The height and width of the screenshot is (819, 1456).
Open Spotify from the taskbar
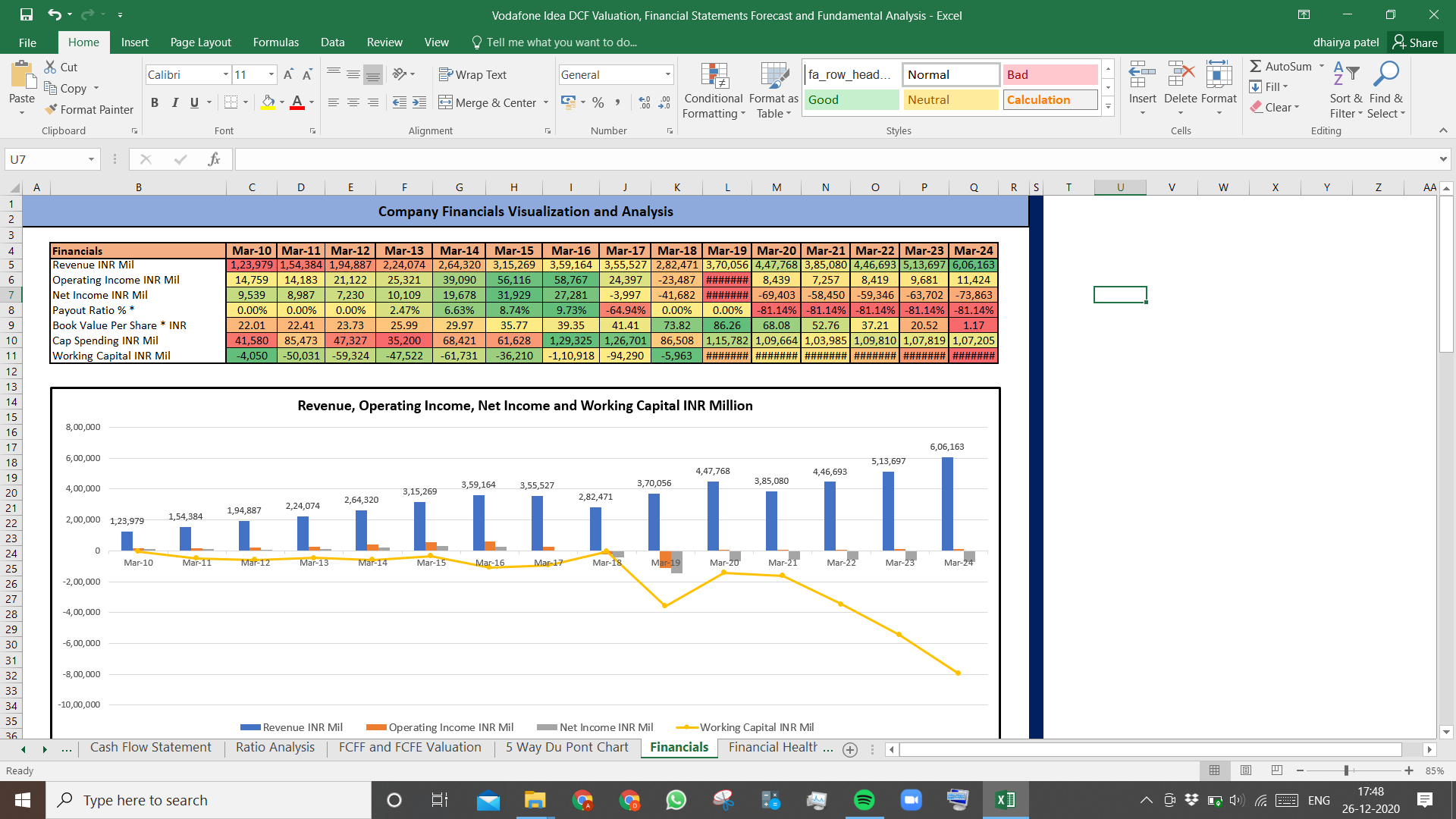point(864,800)
